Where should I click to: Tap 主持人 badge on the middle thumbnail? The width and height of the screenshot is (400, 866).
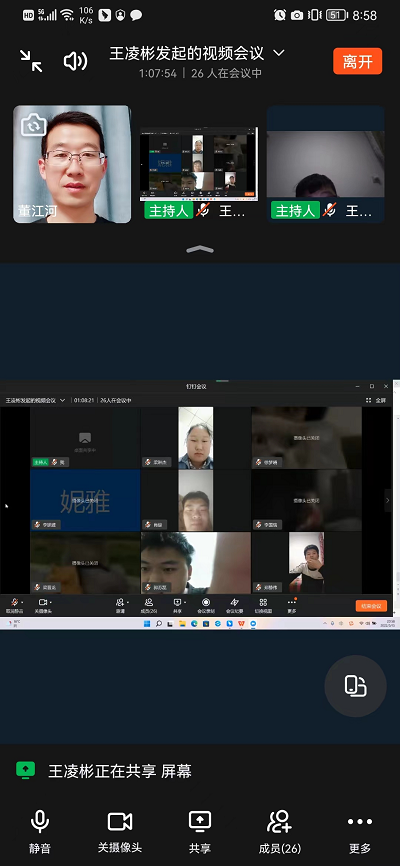click(x=169, y=210)
